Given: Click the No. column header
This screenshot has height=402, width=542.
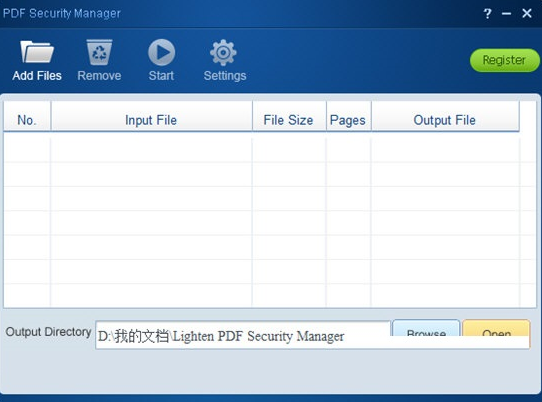Looking at the screenshot, I should tap(27, 116).
